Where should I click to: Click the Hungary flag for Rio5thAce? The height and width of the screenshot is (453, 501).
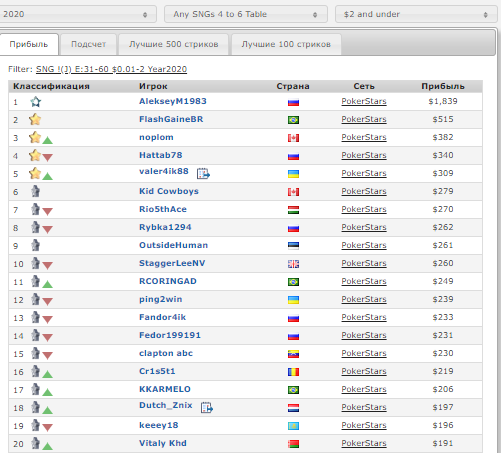coord(293,210)
